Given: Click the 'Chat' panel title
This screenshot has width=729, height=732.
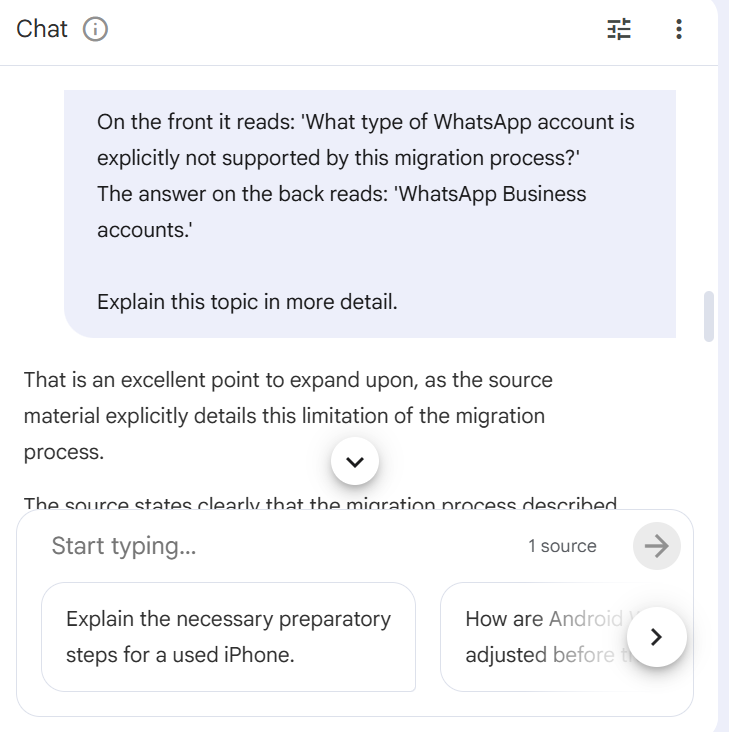Looking at the screenshot, I should [42, 30].
